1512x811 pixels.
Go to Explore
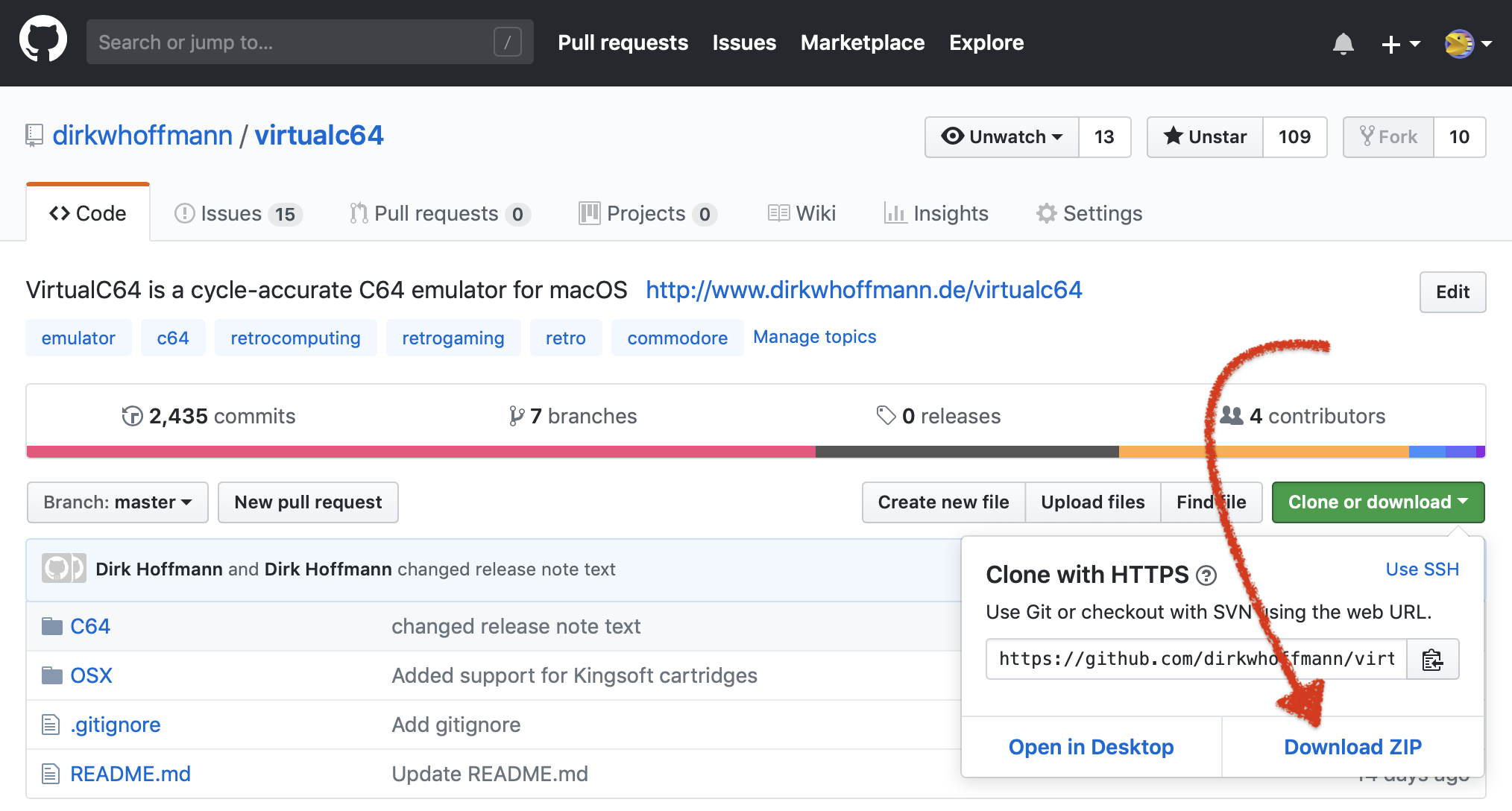point(986,42)
